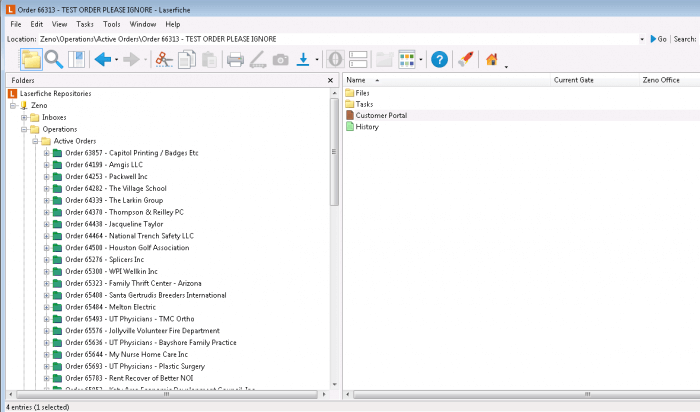This screenshot has height=412, width=700.
Task: Sort by Current Gate column
Action: (595, 80)
